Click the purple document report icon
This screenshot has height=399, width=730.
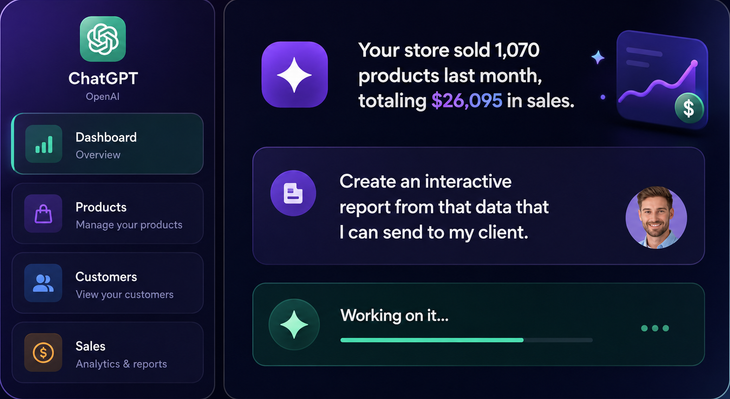[x=293, y=193]
